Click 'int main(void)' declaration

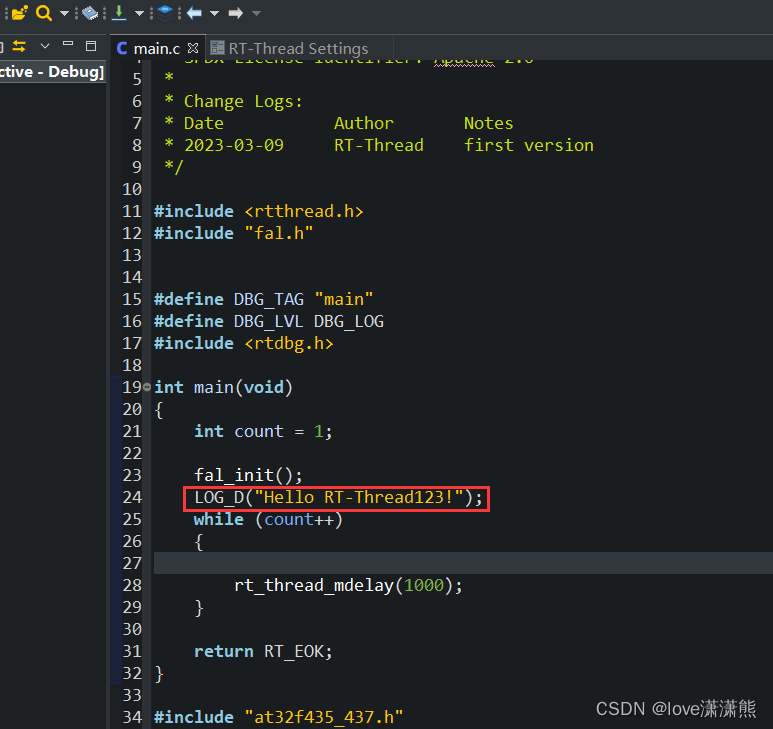(x=223, y=387)
